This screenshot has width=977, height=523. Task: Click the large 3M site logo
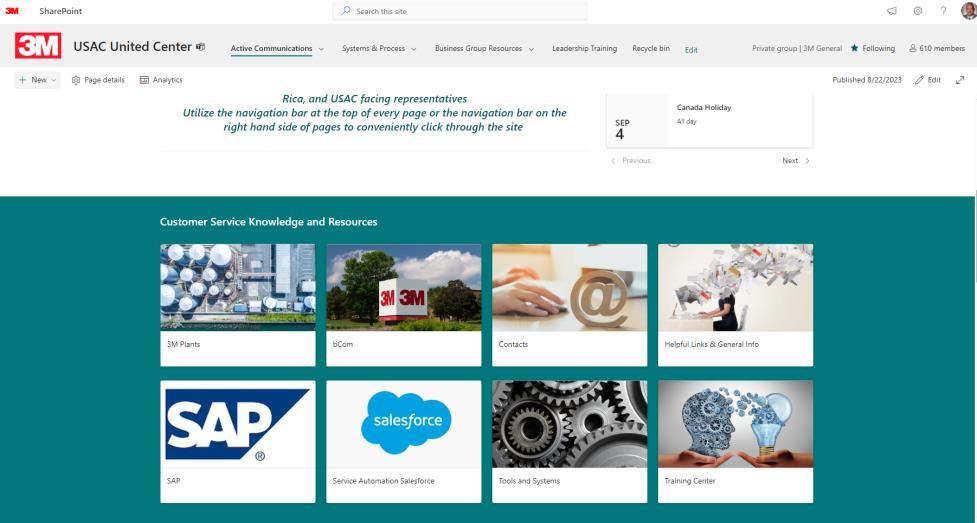point(38,46)
